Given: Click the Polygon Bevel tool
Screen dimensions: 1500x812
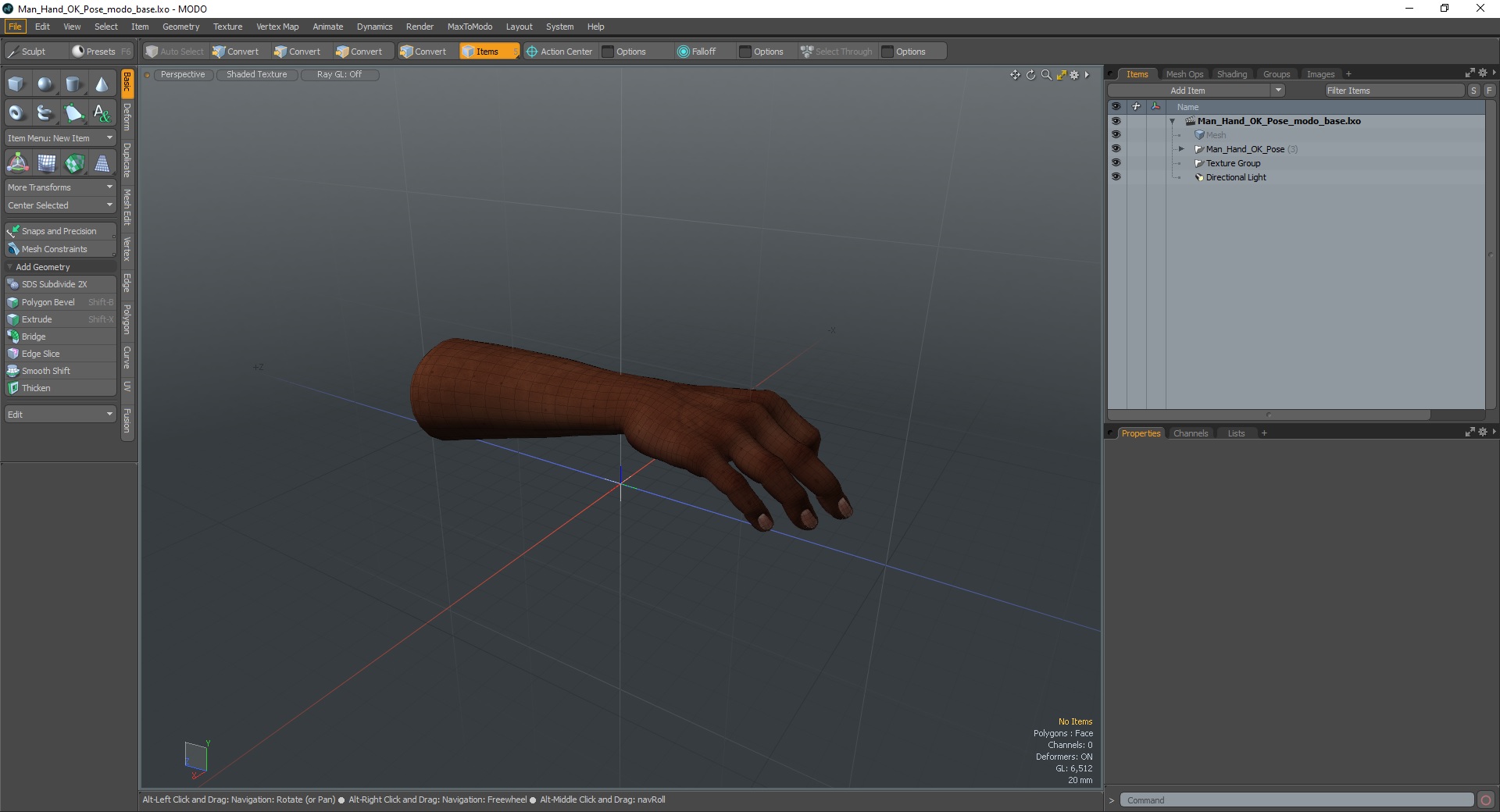Looking at the screenshot, I should [x=60, y=302].
